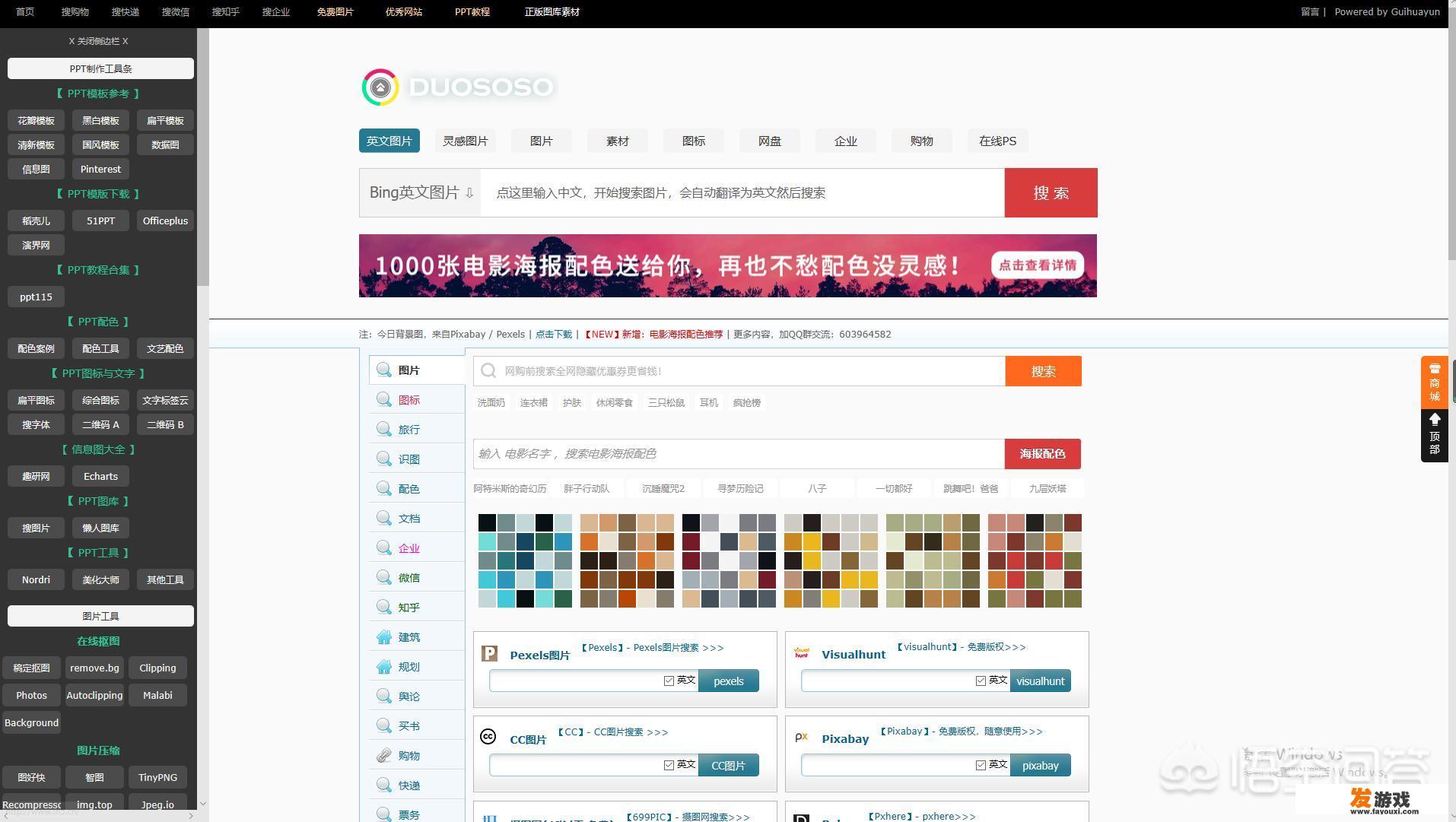
Task: Open PPT教程 in top navigation bar
Action: (x=472, y=12)
